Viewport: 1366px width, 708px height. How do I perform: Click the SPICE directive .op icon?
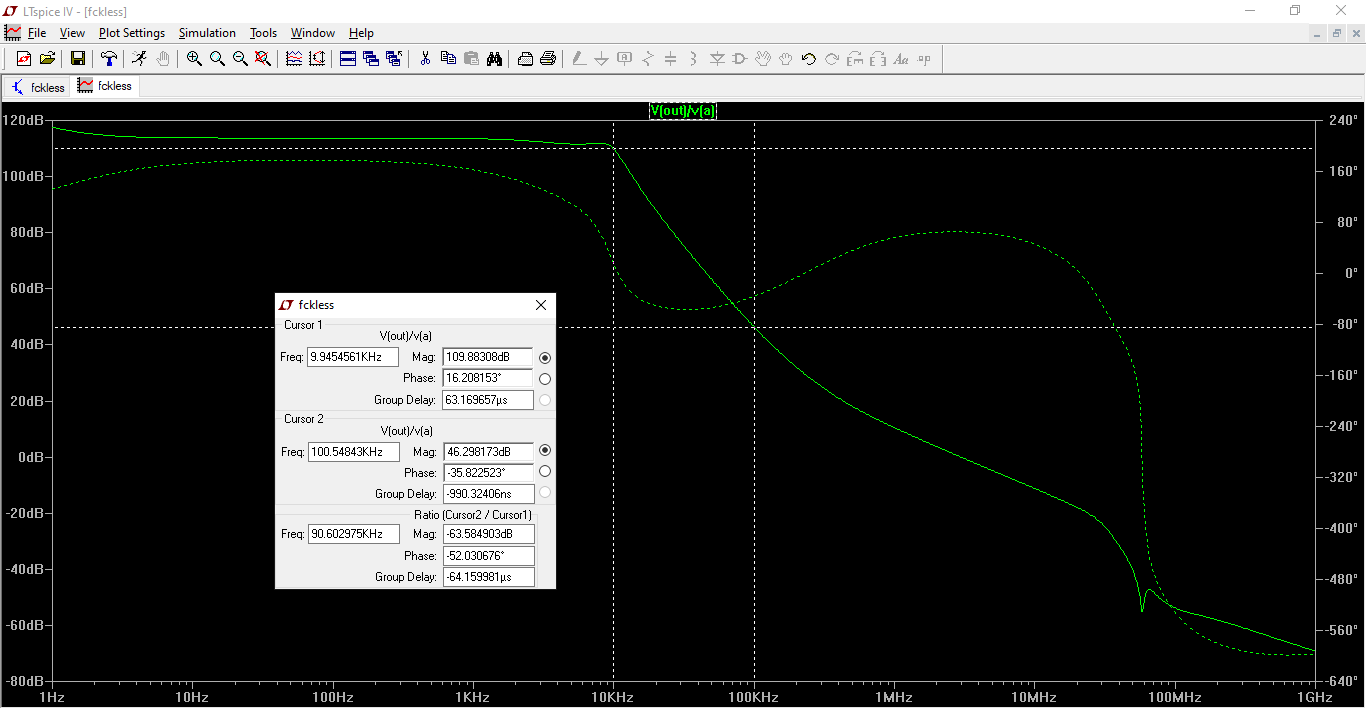pos(924,59)
